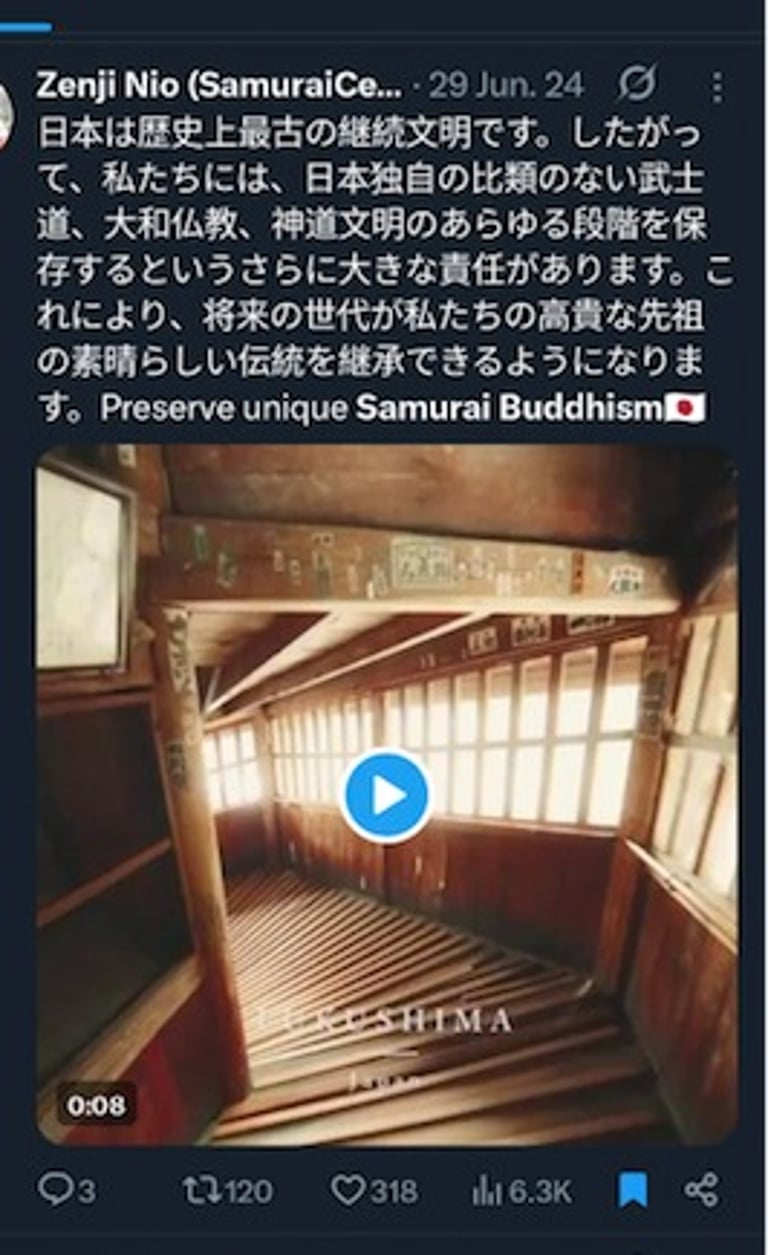This screenshot has height=1255, width=768.
Task: Like the tweet with 318 likes
Action: point(347,1190)
